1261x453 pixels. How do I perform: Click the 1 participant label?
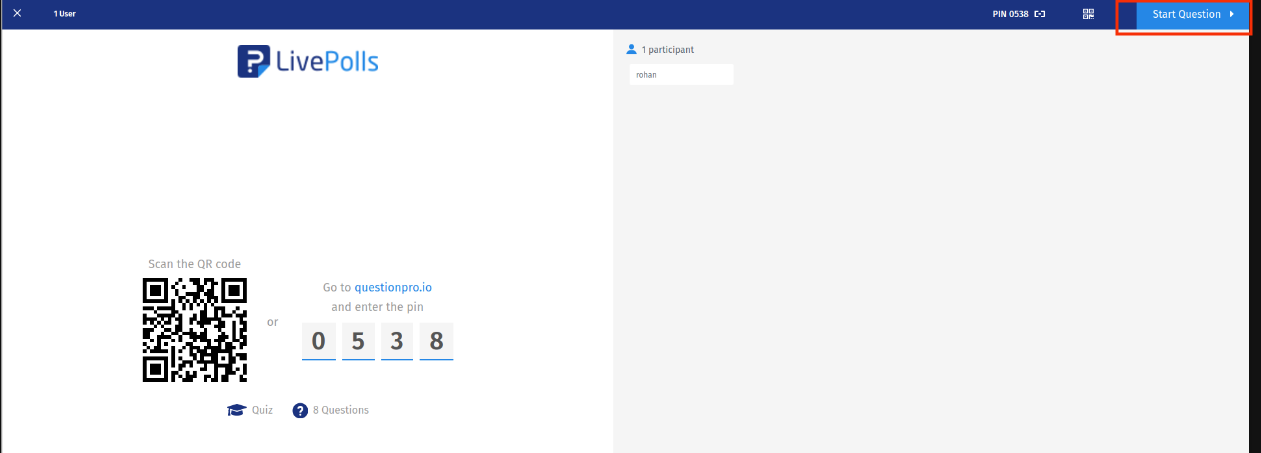pos(668,49)
